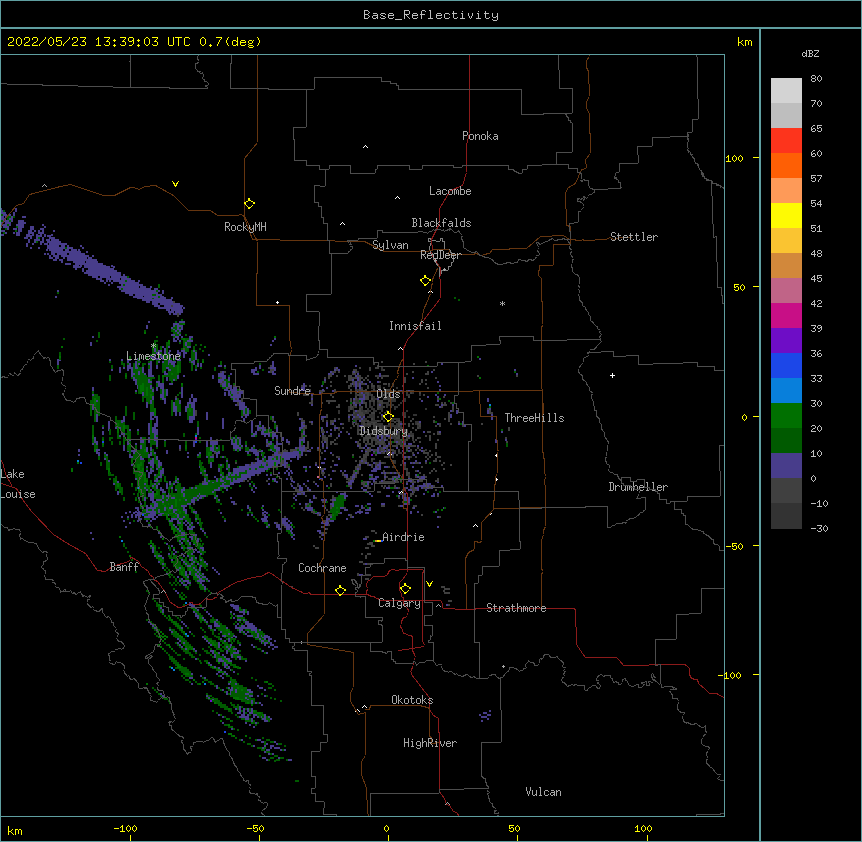Viewport: 862px width, 842px height.
Task: Select the Innisfail label
Action: click(x=415, y=326)
